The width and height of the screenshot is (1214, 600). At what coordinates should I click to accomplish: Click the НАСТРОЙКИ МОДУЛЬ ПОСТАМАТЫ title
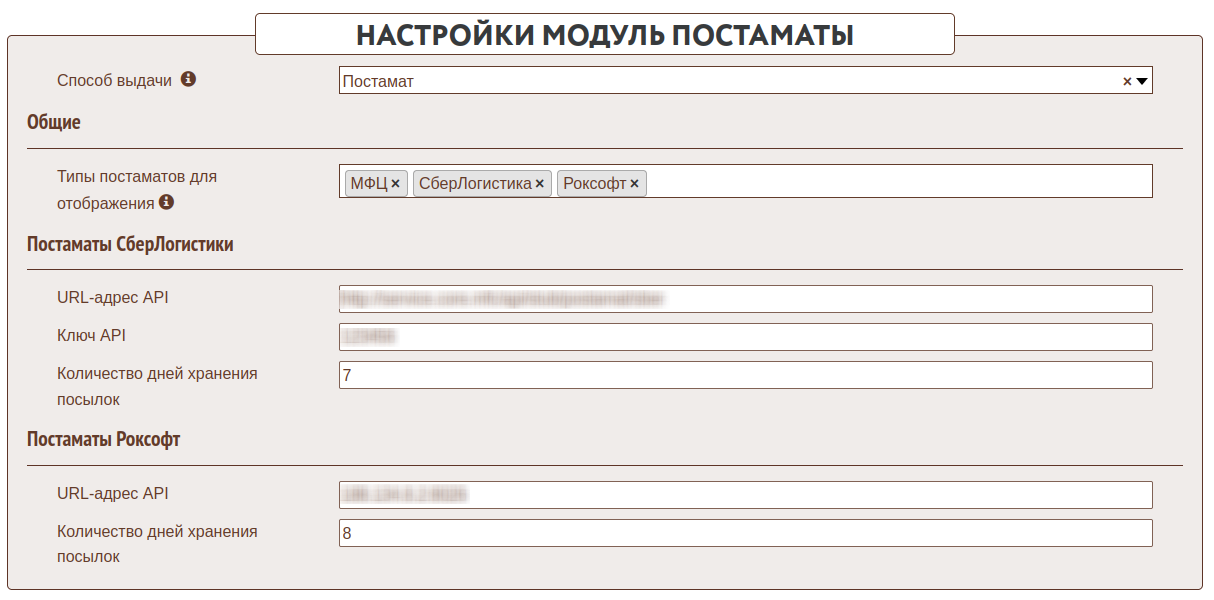604,35
